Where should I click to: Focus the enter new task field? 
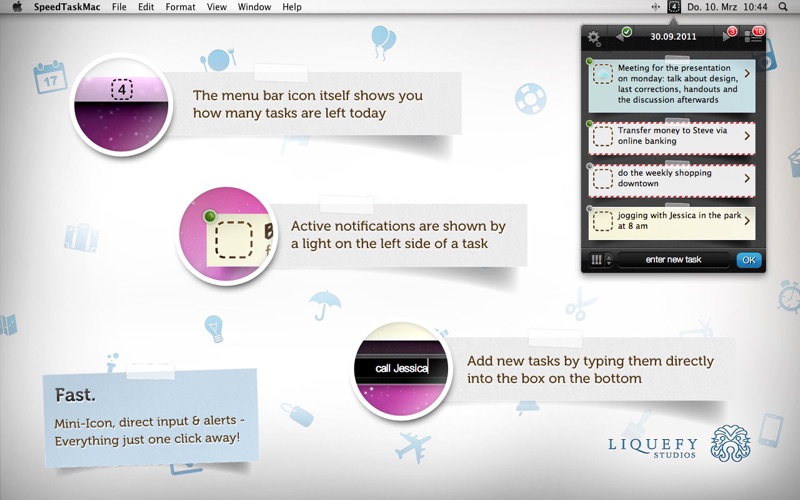(673, 260)
